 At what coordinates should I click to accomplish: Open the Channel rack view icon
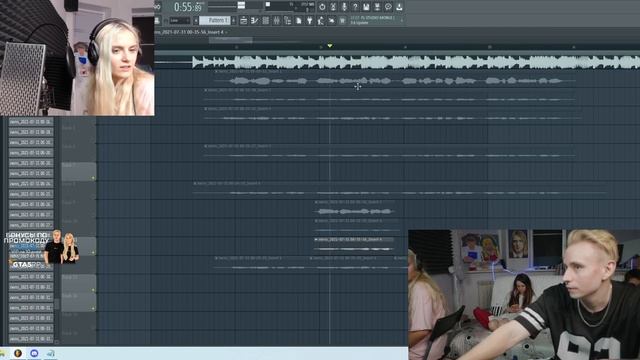266,20
